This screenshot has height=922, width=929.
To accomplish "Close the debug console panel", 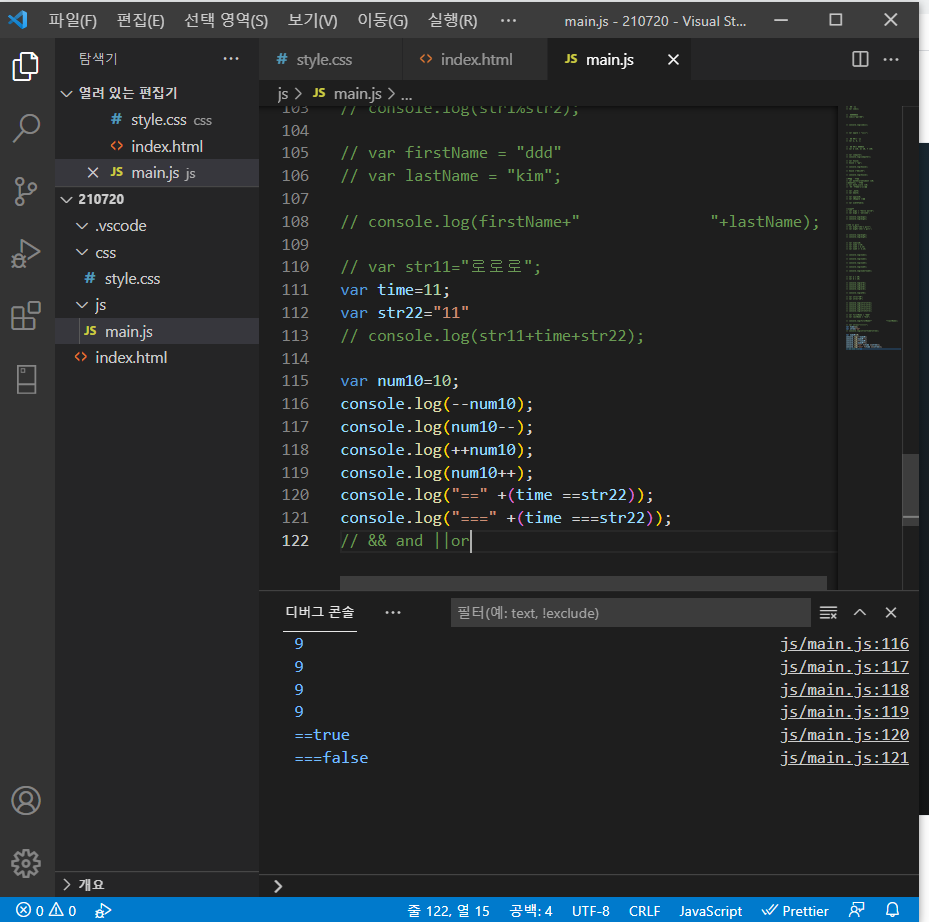I will click(x=891, y=612).
